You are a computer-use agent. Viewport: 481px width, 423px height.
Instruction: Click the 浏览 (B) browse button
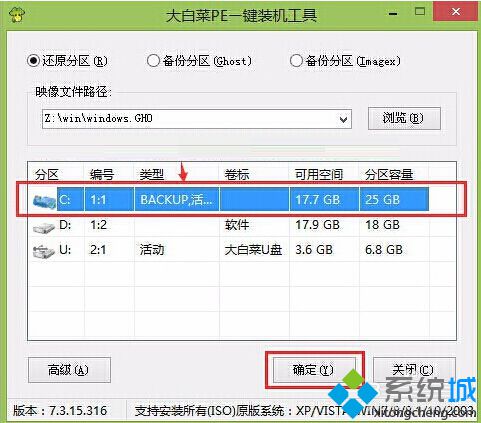(404, 118)
